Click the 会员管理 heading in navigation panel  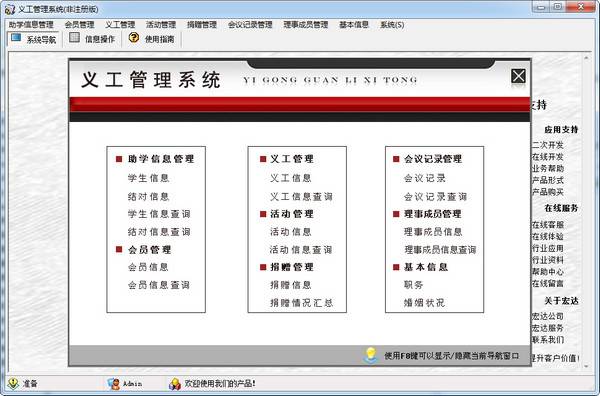coord(150,249)
